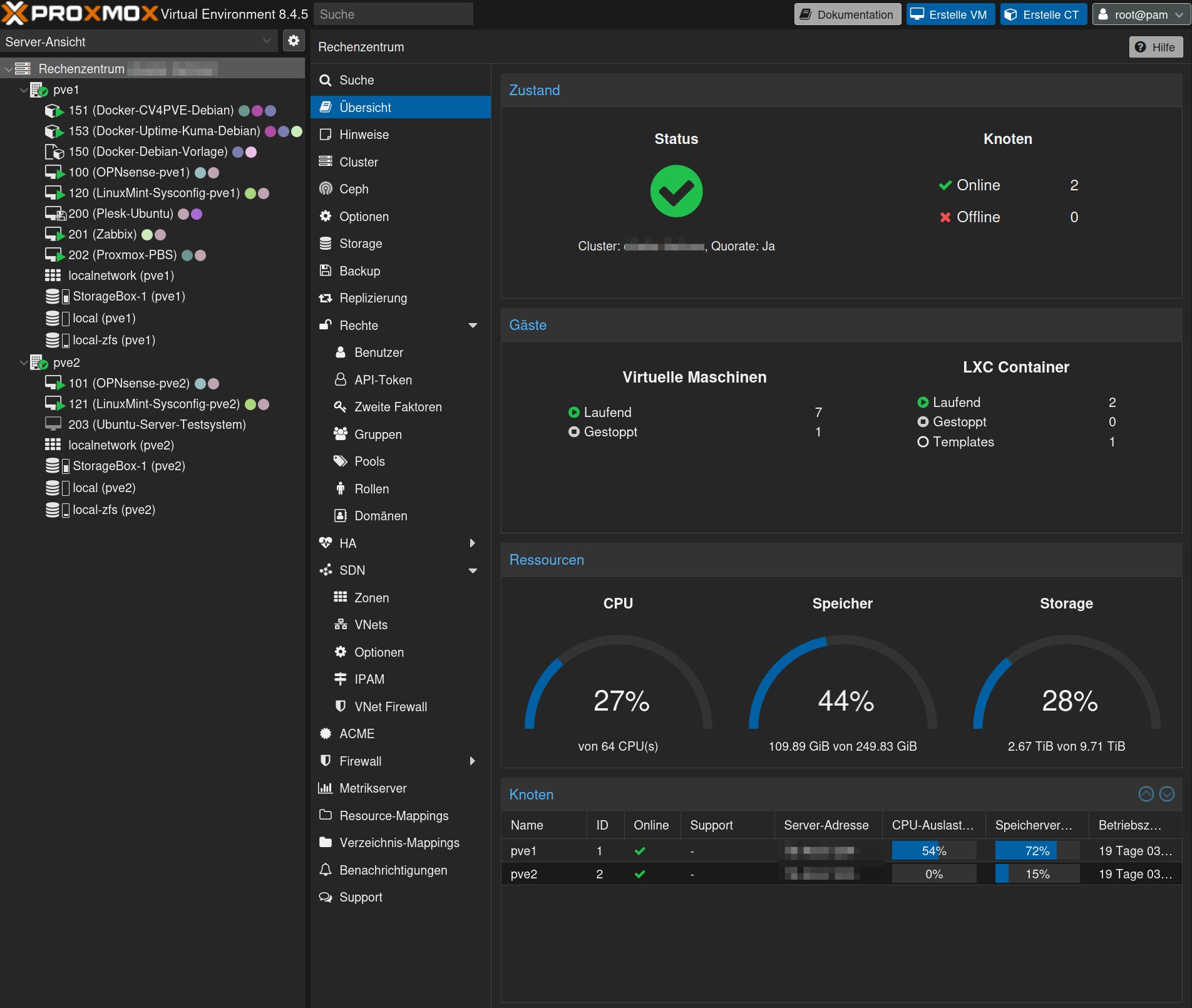The image size is (1192, 1008).
Task: Open the Hinweise menu item
Action: pyautogui.click(x=401, y=135)
